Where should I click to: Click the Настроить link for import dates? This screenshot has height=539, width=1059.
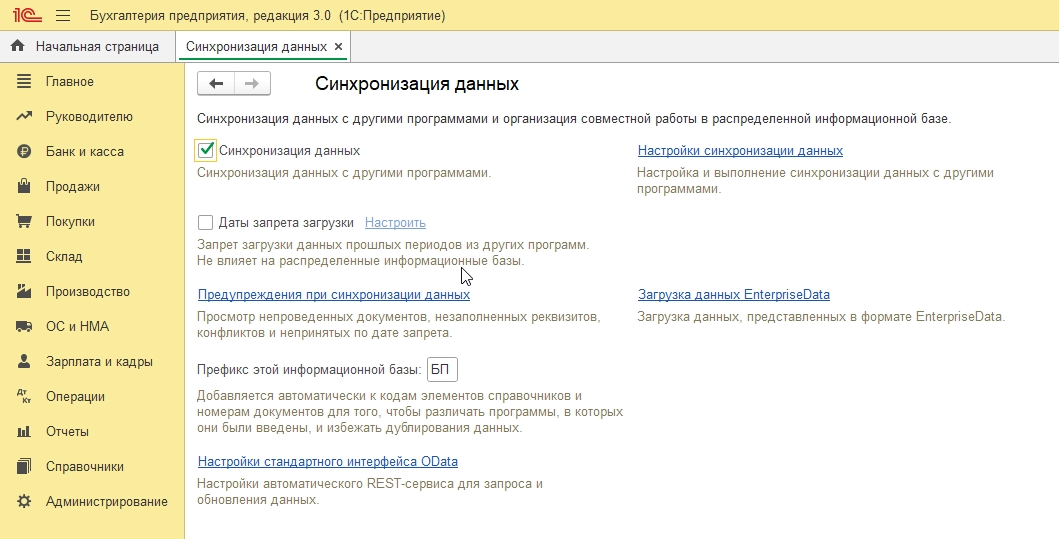point(395,223)
